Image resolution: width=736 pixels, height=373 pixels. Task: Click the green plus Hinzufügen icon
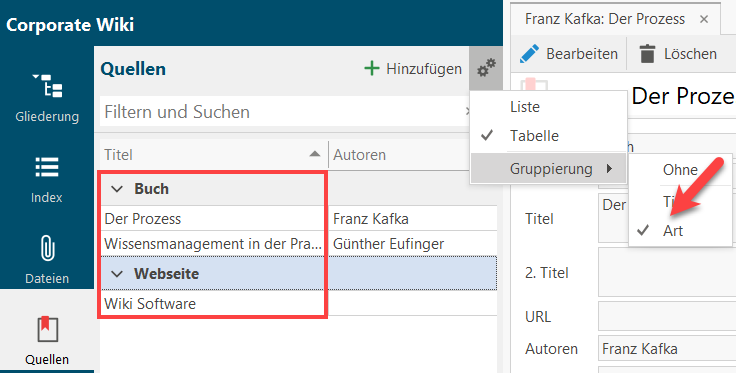coord(372,69)
